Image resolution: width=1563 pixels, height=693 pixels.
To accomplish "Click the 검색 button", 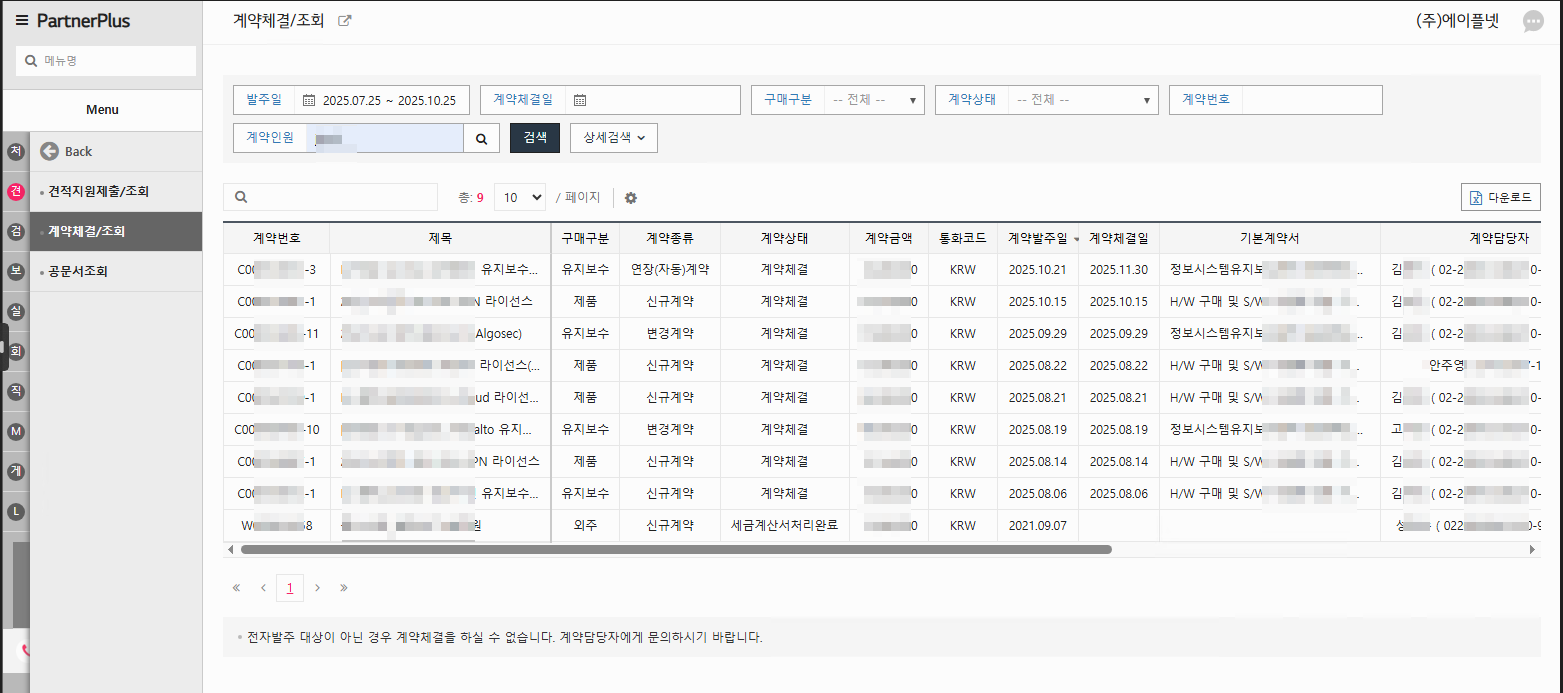I will (x=535, y=138).
